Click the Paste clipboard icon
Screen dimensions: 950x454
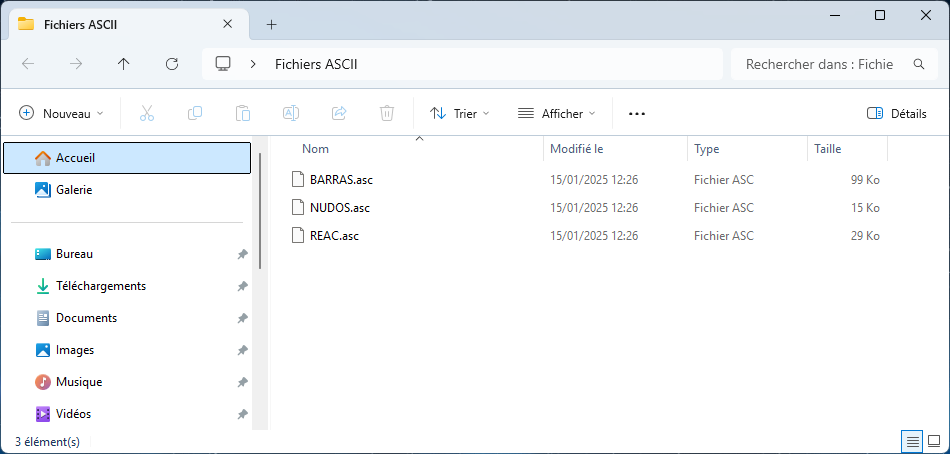pos(243,113)
